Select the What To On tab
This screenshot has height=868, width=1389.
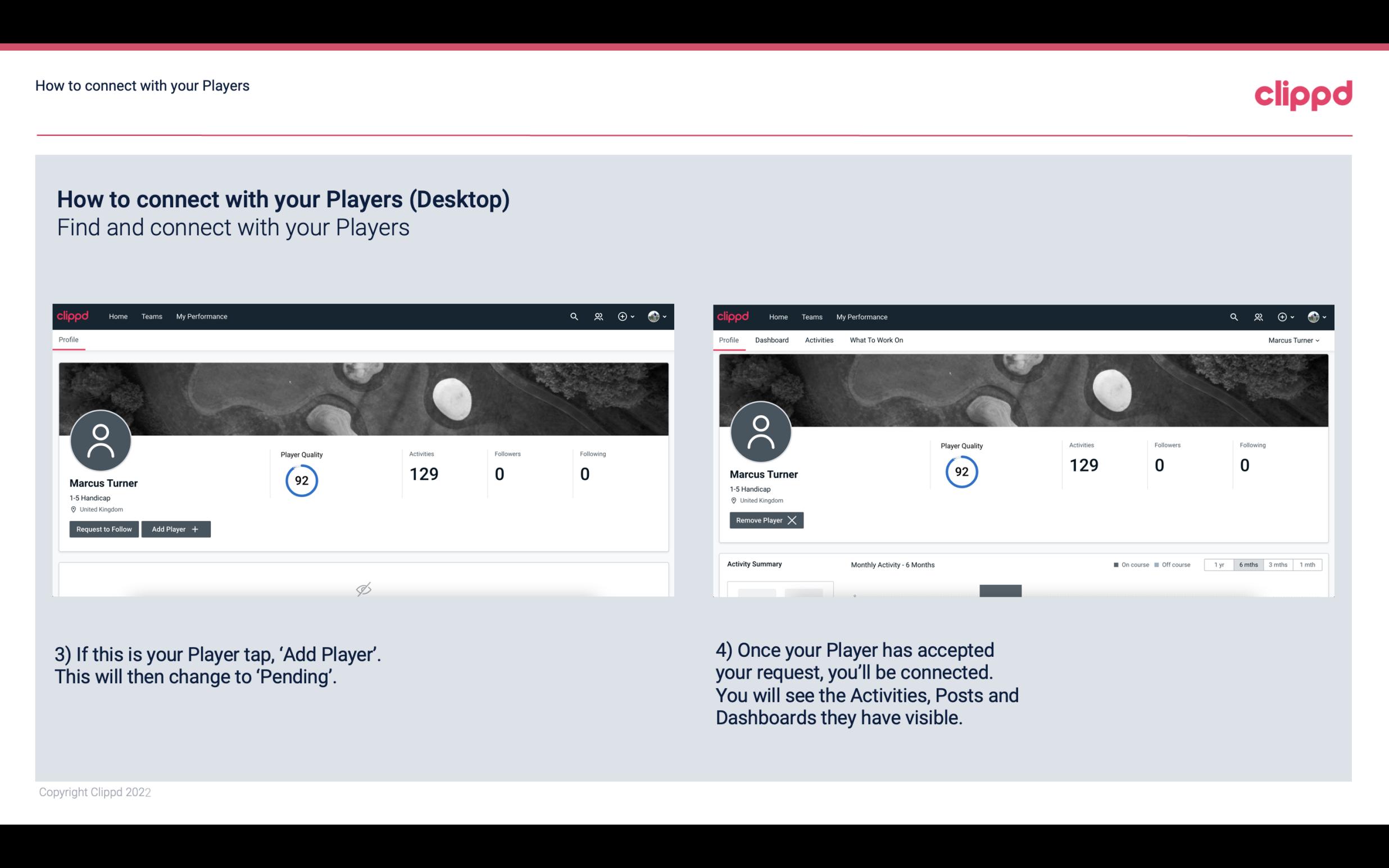(x=876, y=340)
